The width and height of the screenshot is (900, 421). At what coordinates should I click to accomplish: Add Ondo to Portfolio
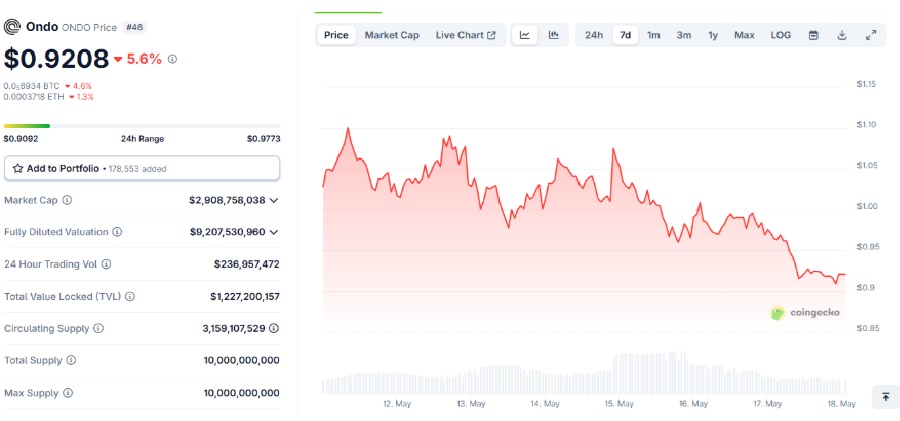point(142,168)
